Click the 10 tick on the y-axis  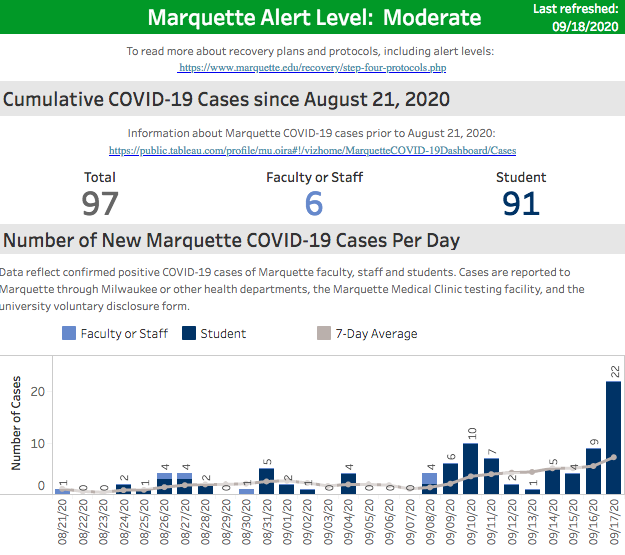click(x=37, y=443)
